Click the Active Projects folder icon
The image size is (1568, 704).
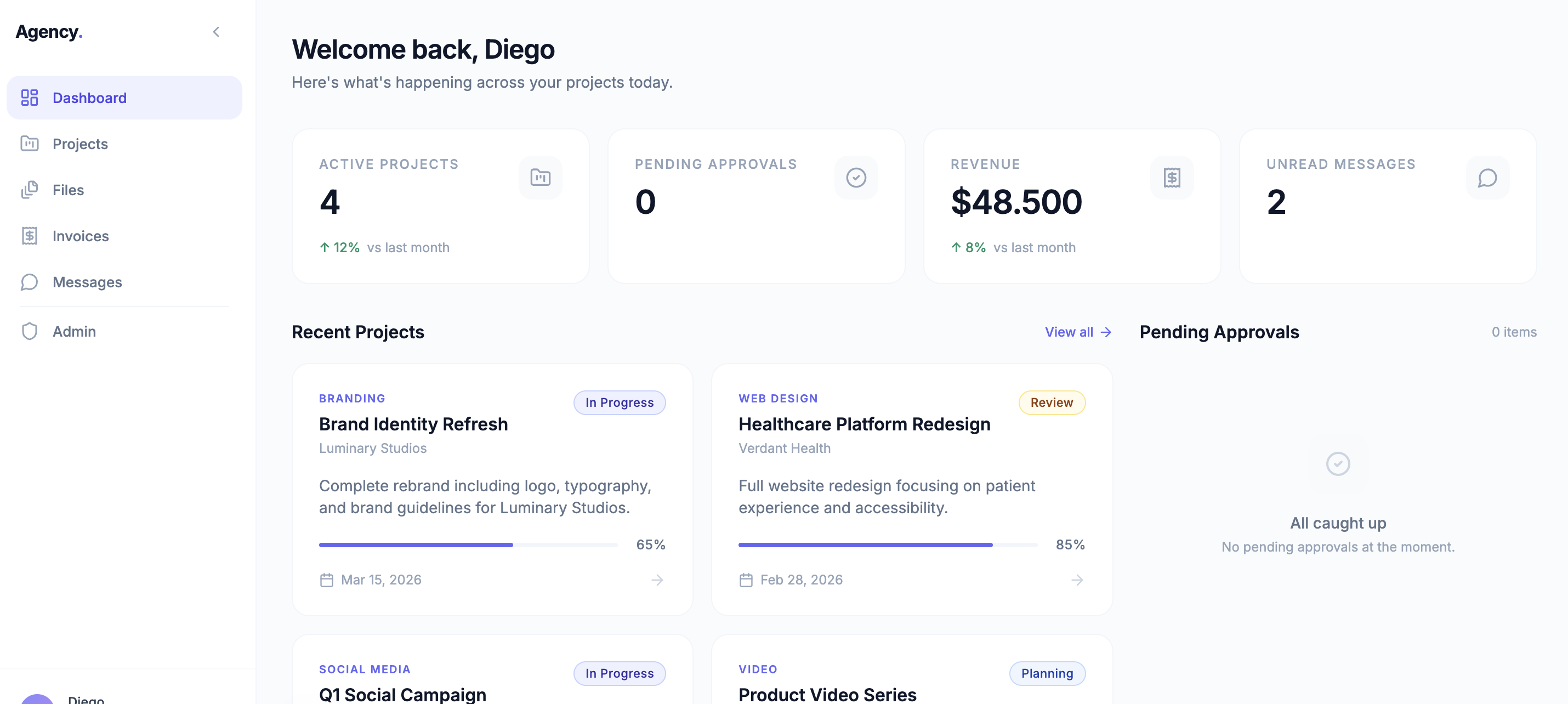[x=540, y=177]
